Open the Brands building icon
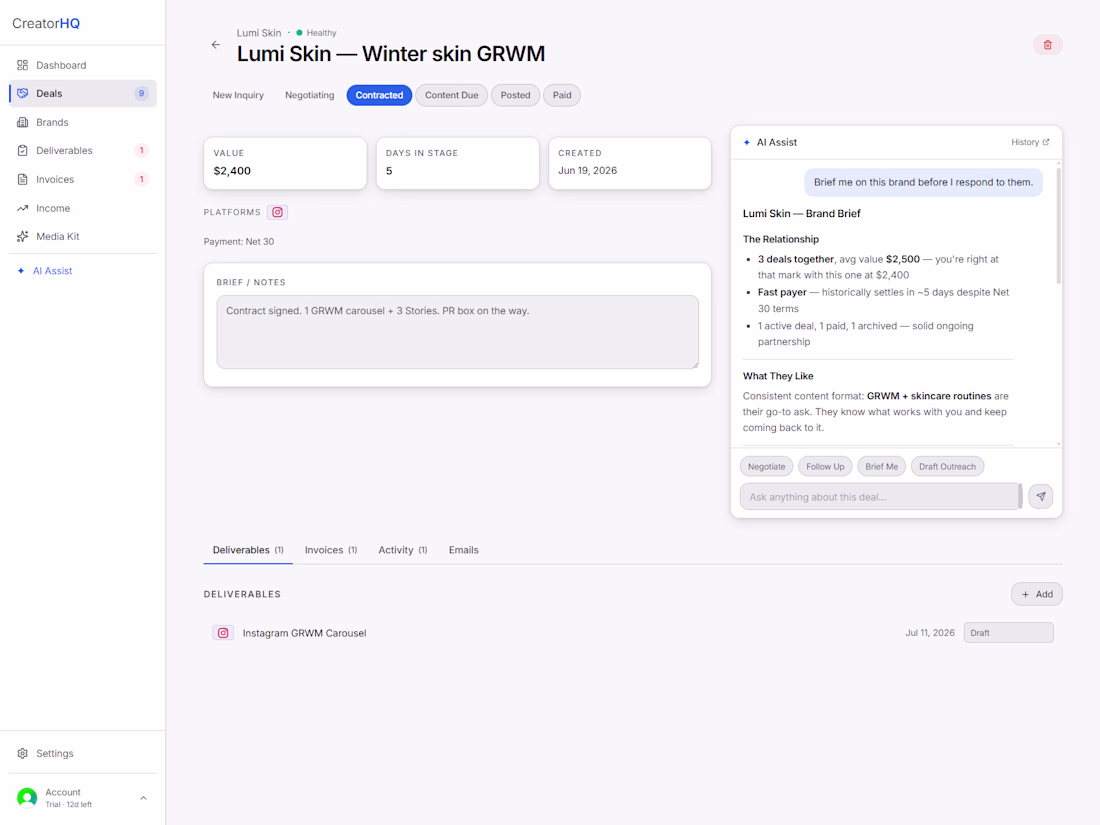Viewport: 1100px width, 825px height. click(x=22, y=122)
